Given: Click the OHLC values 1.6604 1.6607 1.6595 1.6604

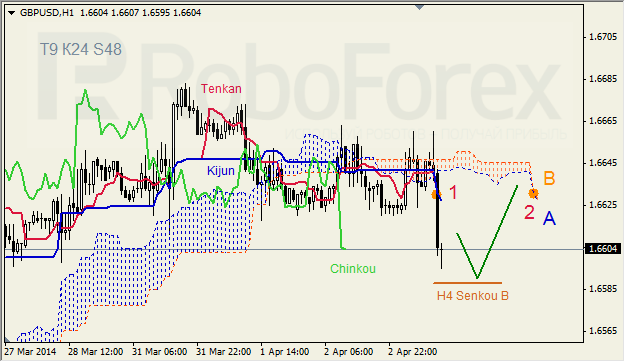Looking at the screenshot, I should pyautogui.click(x=141, y=13).
